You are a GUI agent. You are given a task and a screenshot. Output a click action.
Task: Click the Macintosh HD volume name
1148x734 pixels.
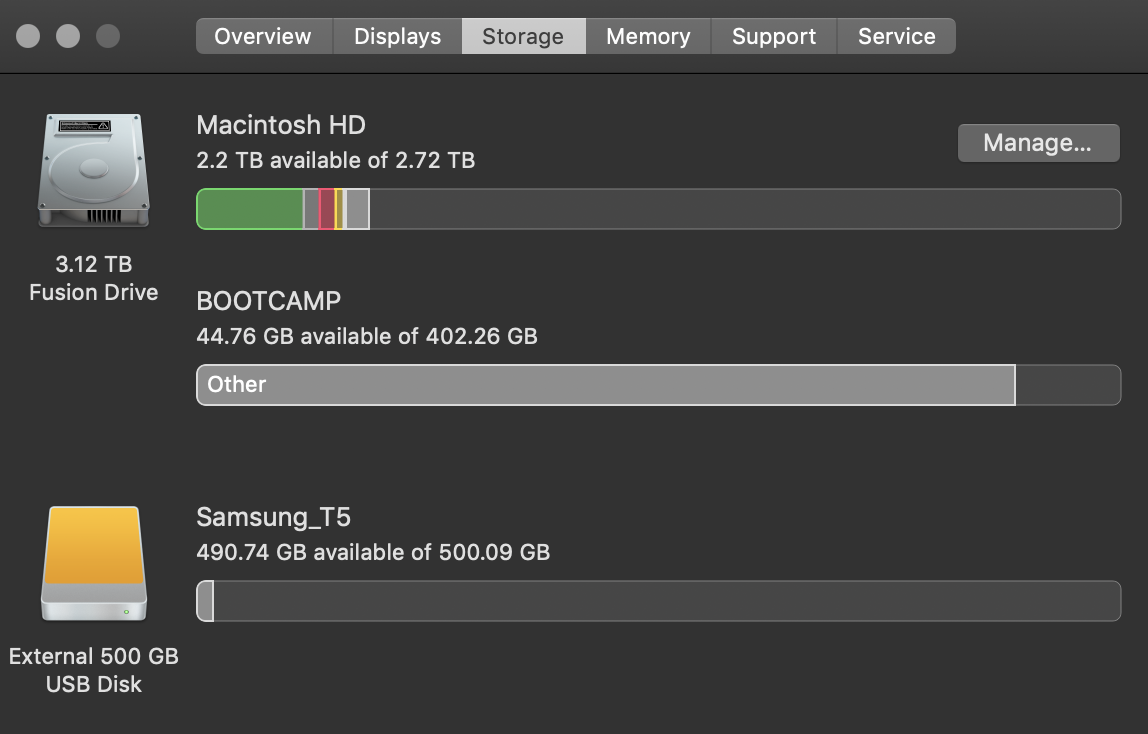[x=281, y=125]
